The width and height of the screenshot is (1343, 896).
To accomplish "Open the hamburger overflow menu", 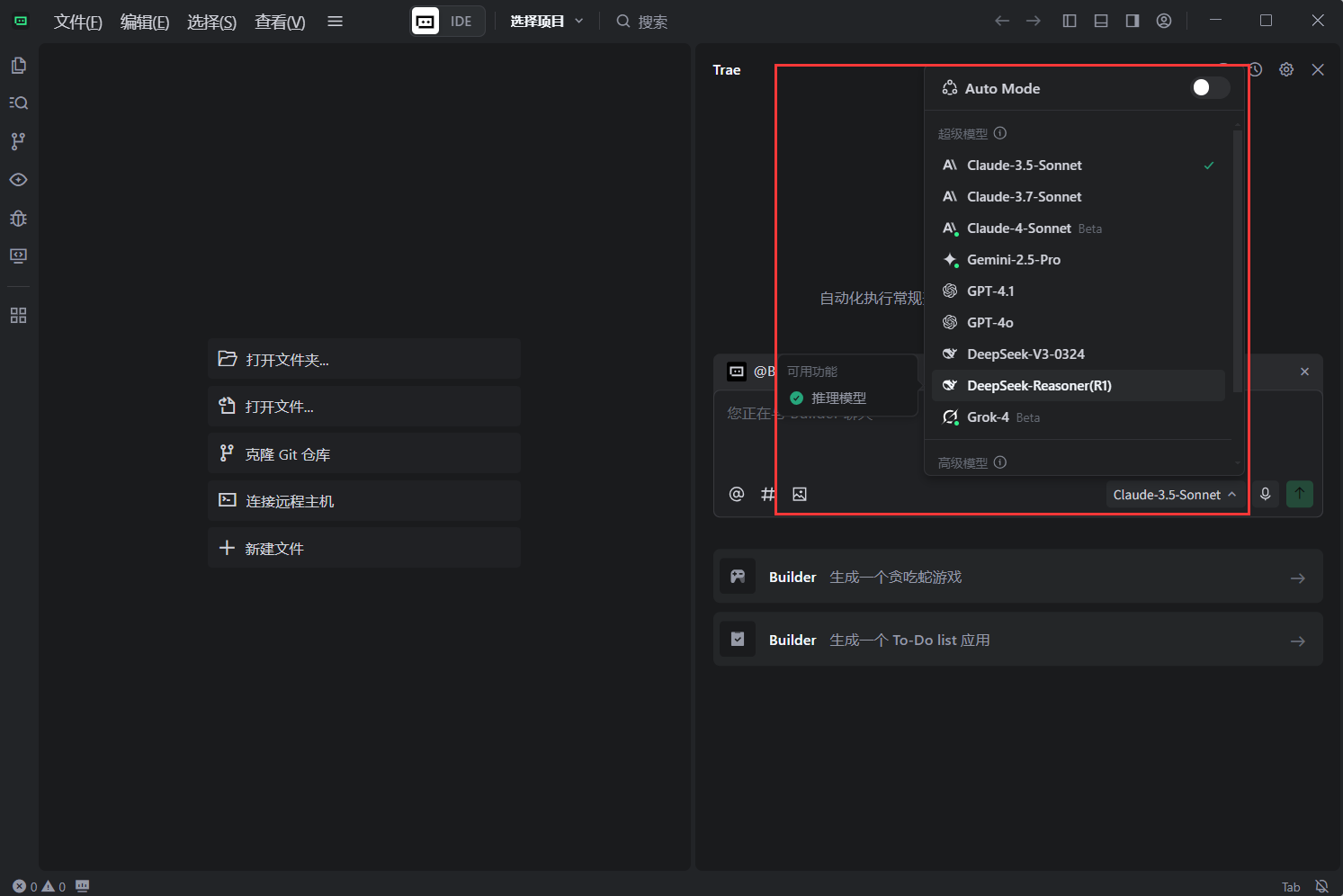I will tap(335, 21).
